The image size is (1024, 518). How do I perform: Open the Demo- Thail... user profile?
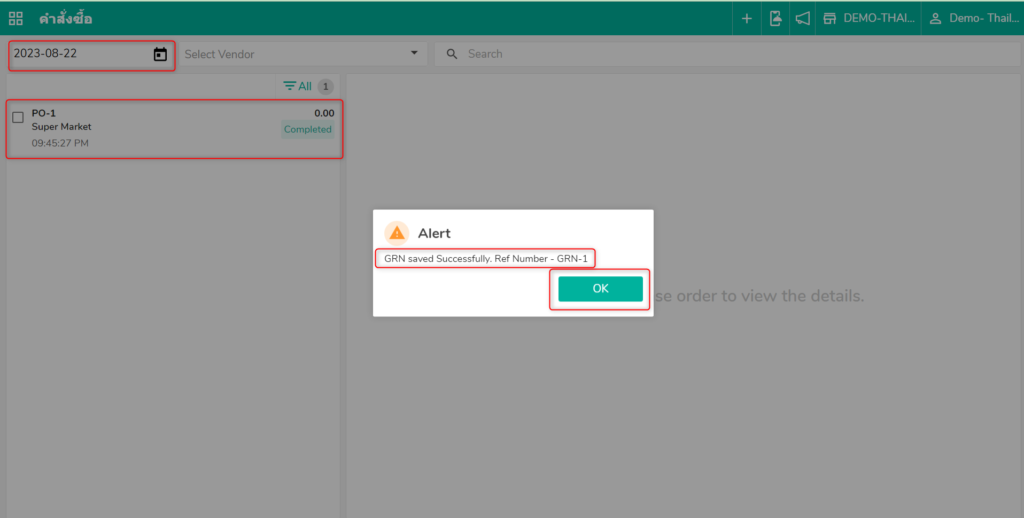(974, 18)
